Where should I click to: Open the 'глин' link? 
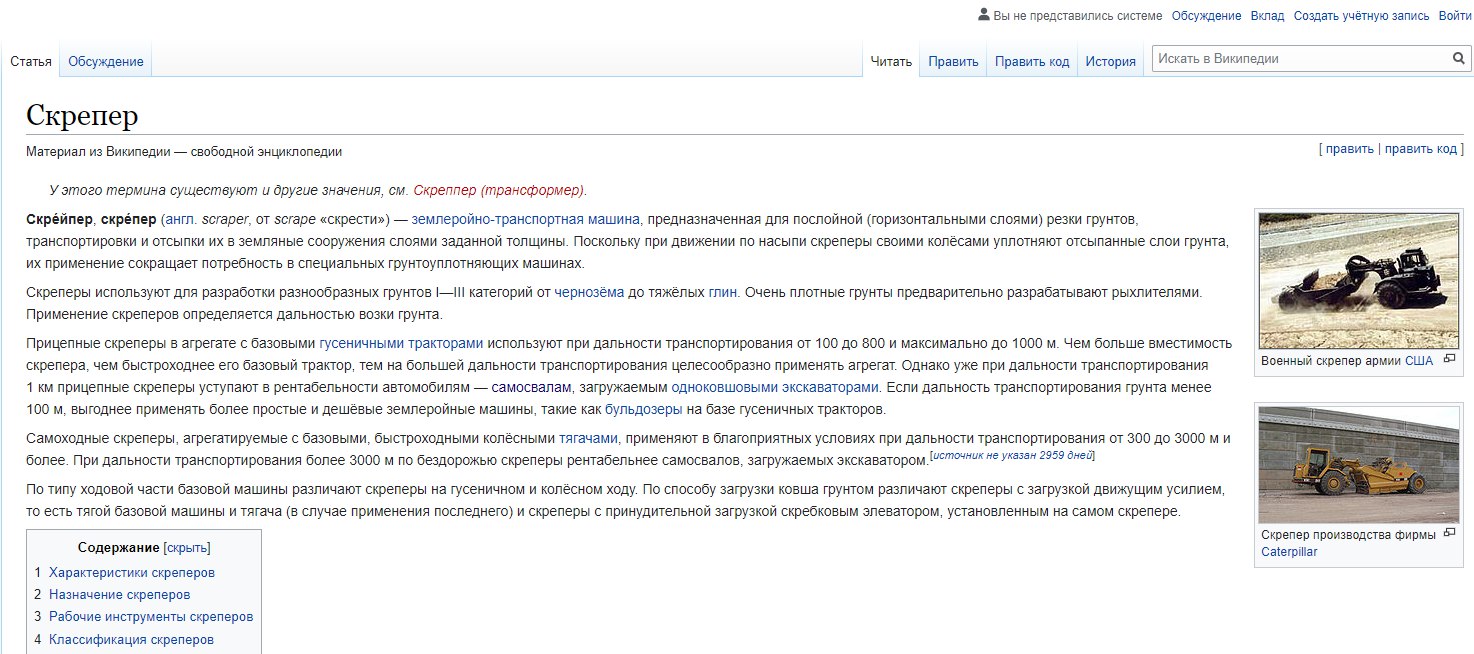723,292
